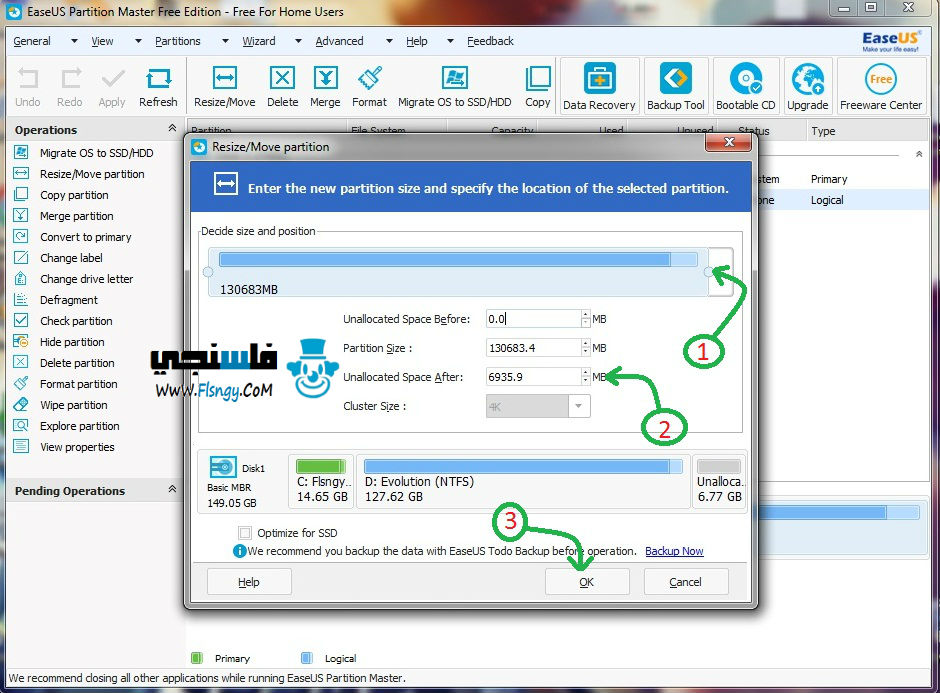Select Hide partition operation
Screen dimensions: 940x693
72,342
